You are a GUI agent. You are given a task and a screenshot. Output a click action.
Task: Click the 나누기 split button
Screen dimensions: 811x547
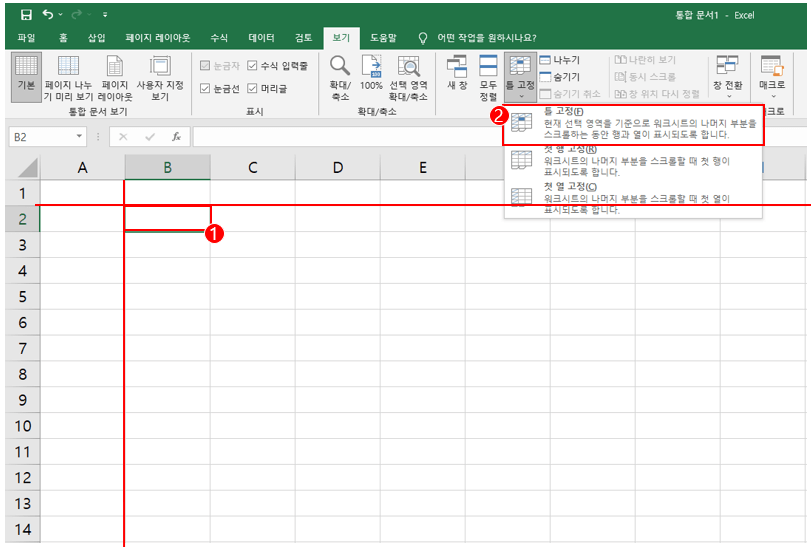coord(560,60)
